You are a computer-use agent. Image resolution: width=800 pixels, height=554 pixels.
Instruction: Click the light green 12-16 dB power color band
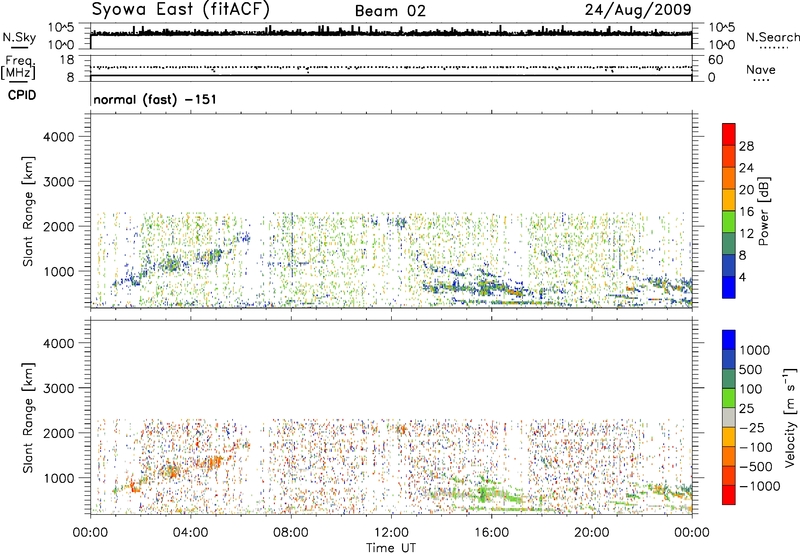[x=729, y=222]
